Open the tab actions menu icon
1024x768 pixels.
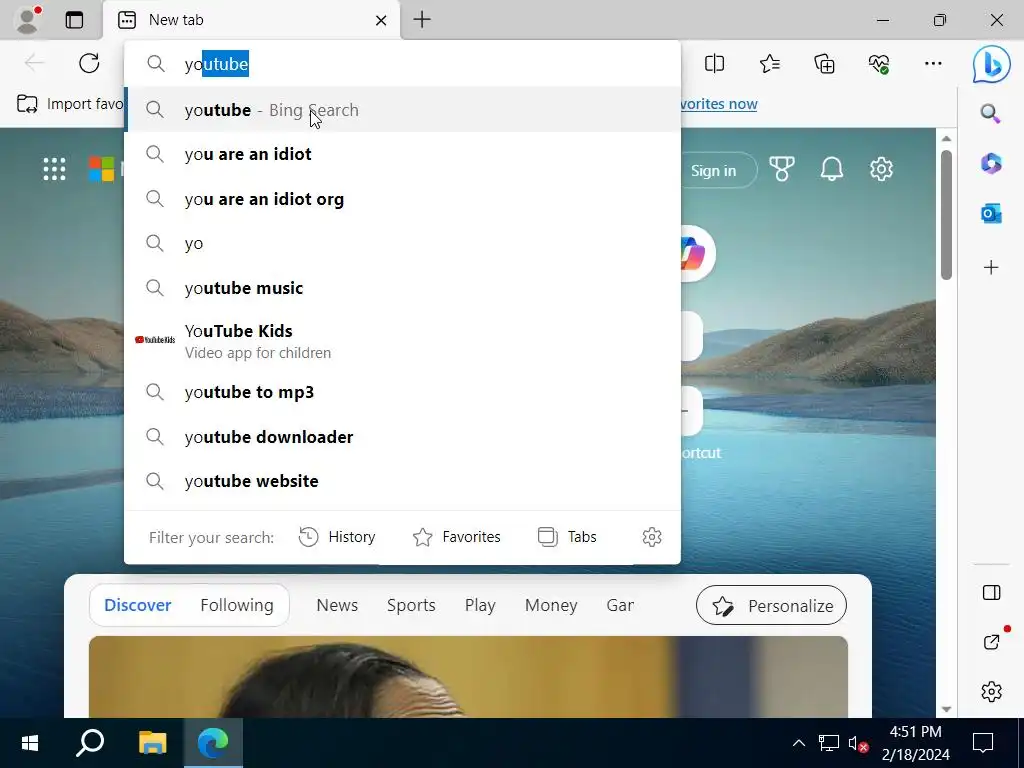point(74,20)
